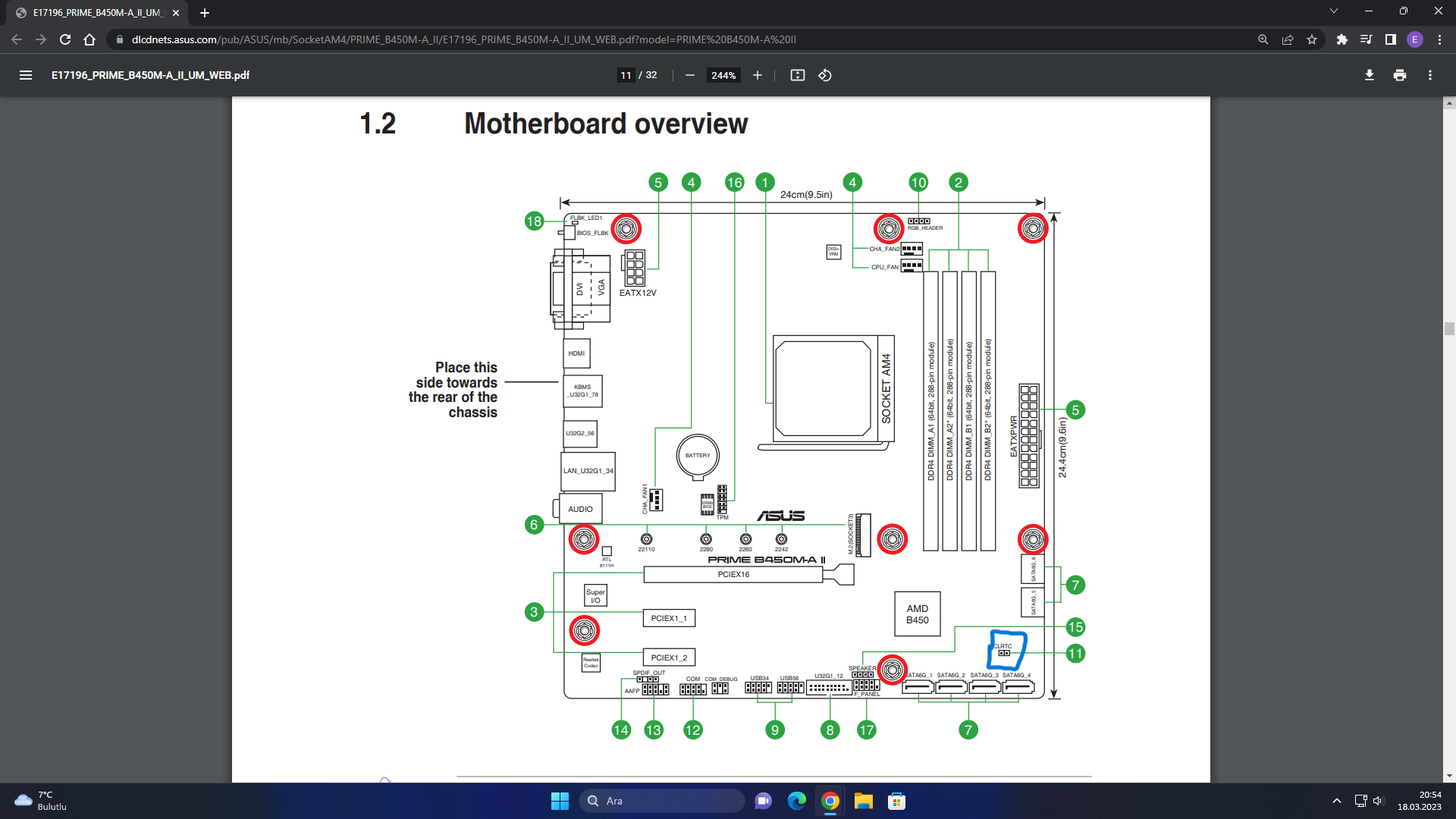Click green callout number 17

(866, 730)
